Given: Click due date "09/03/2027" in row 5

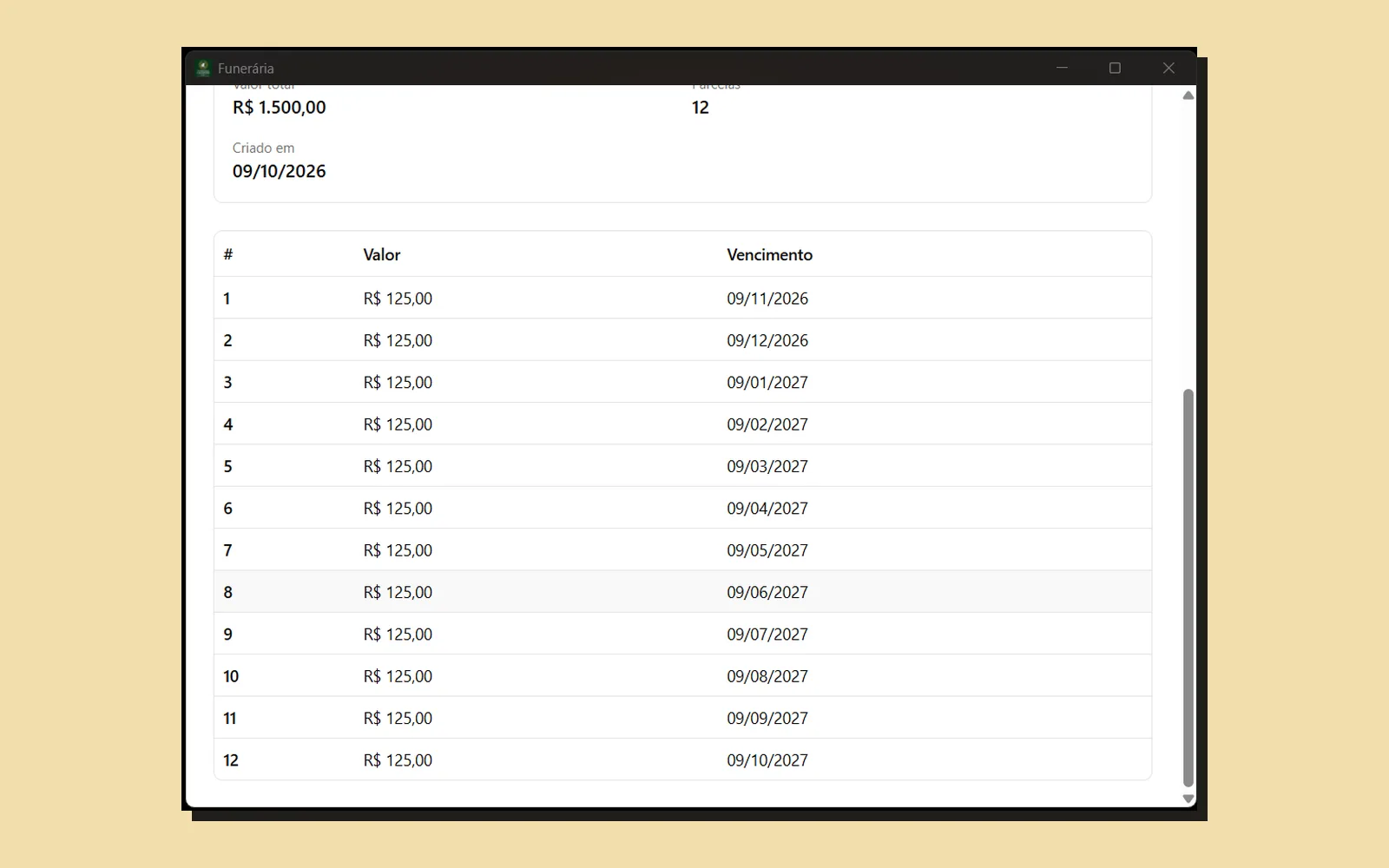Looking at the screenshot, I should tap(767, 466).
